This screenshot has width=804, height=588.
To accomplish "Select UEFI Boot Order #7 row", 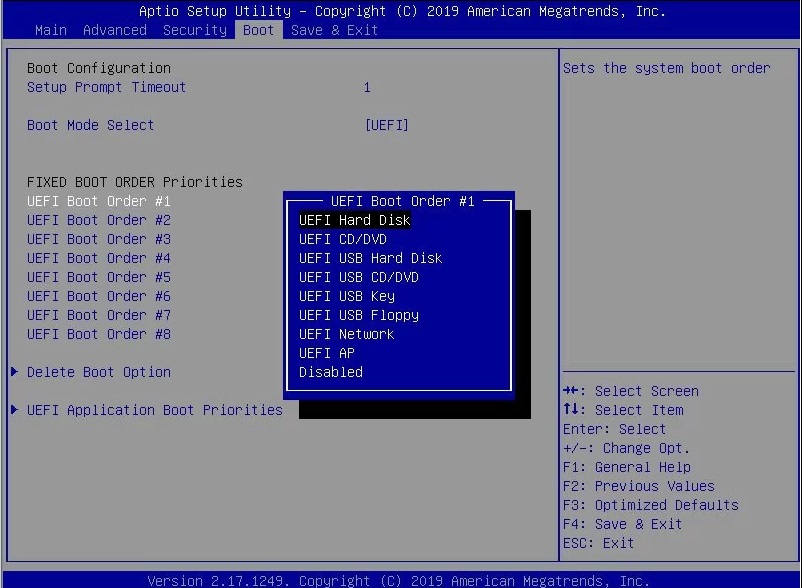I will click(98, 315).
